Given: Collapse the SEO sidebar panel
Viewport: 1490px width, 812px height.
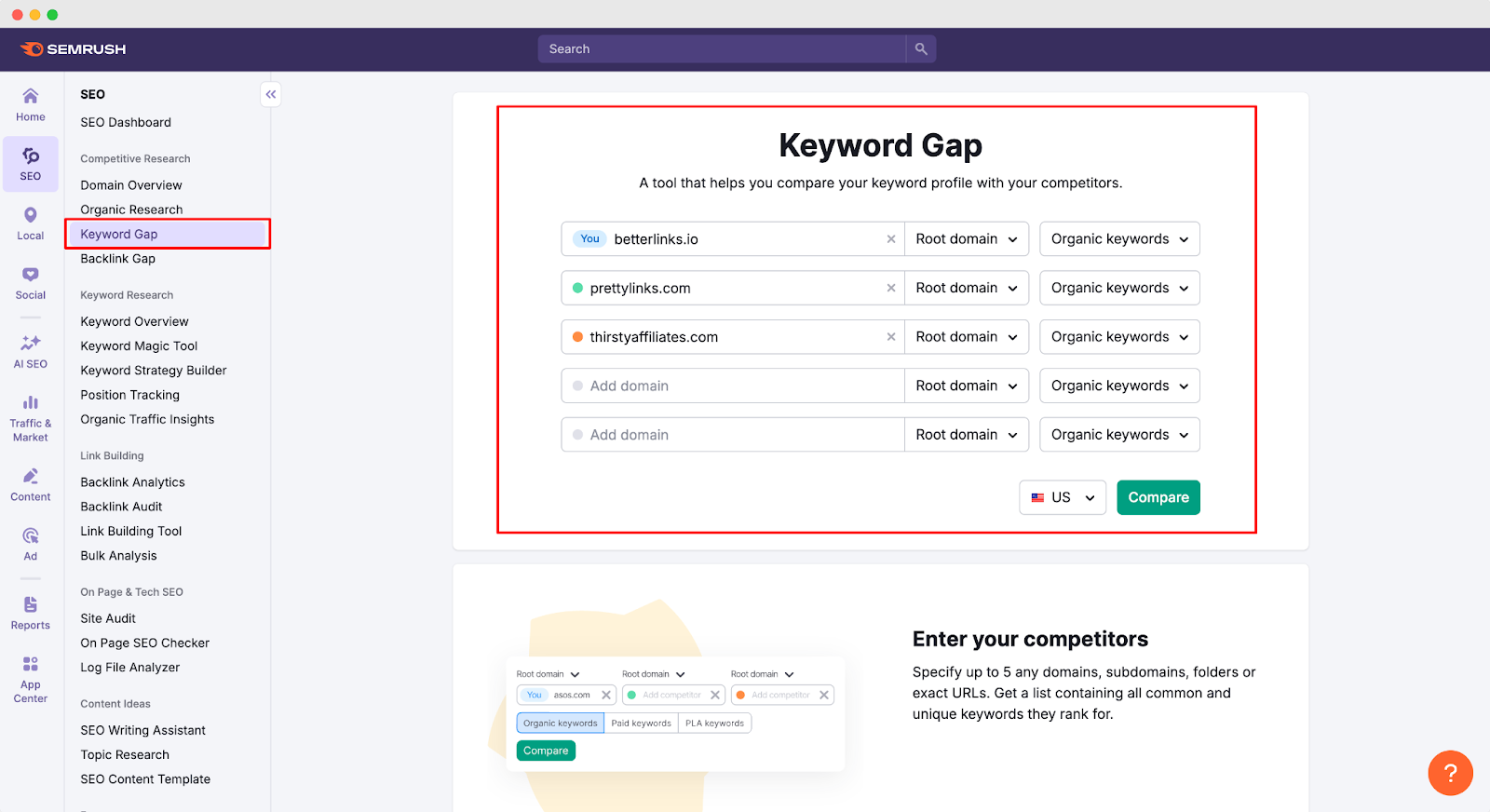Looking at the screenshot, I should (x=270, y=93).
